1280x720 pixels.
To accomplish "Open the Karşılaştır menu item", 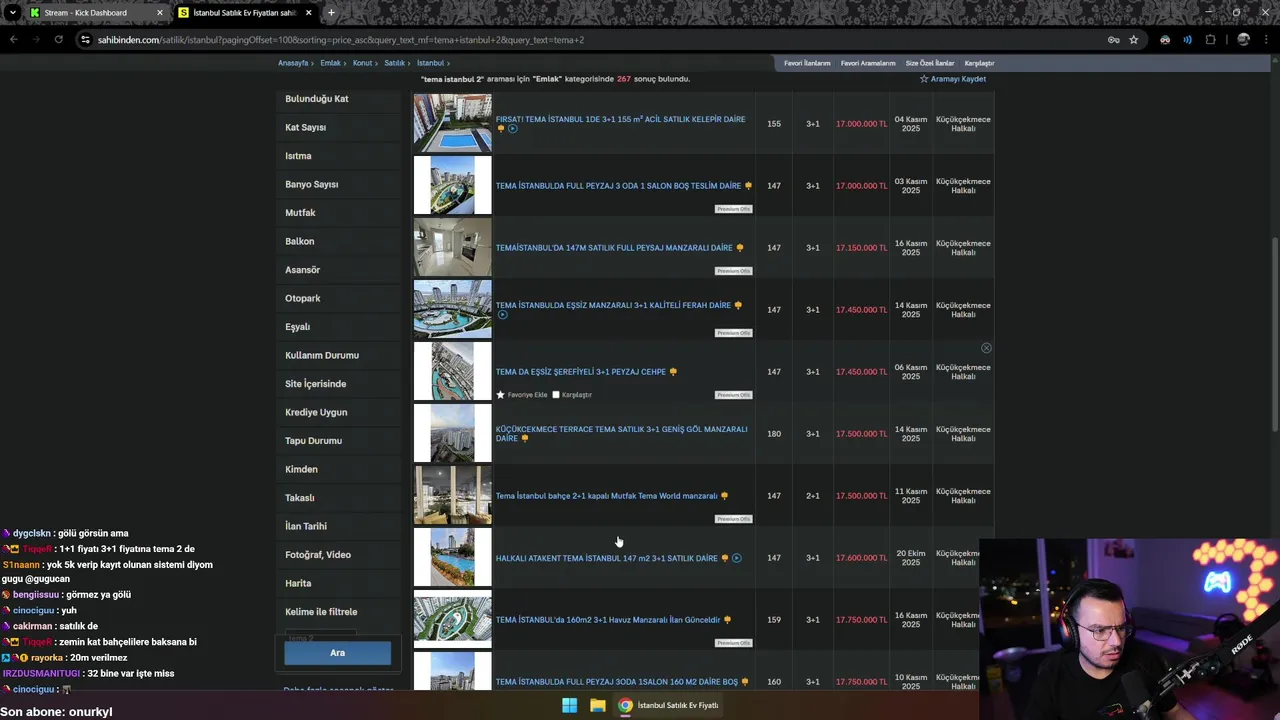I will [979, 63].
